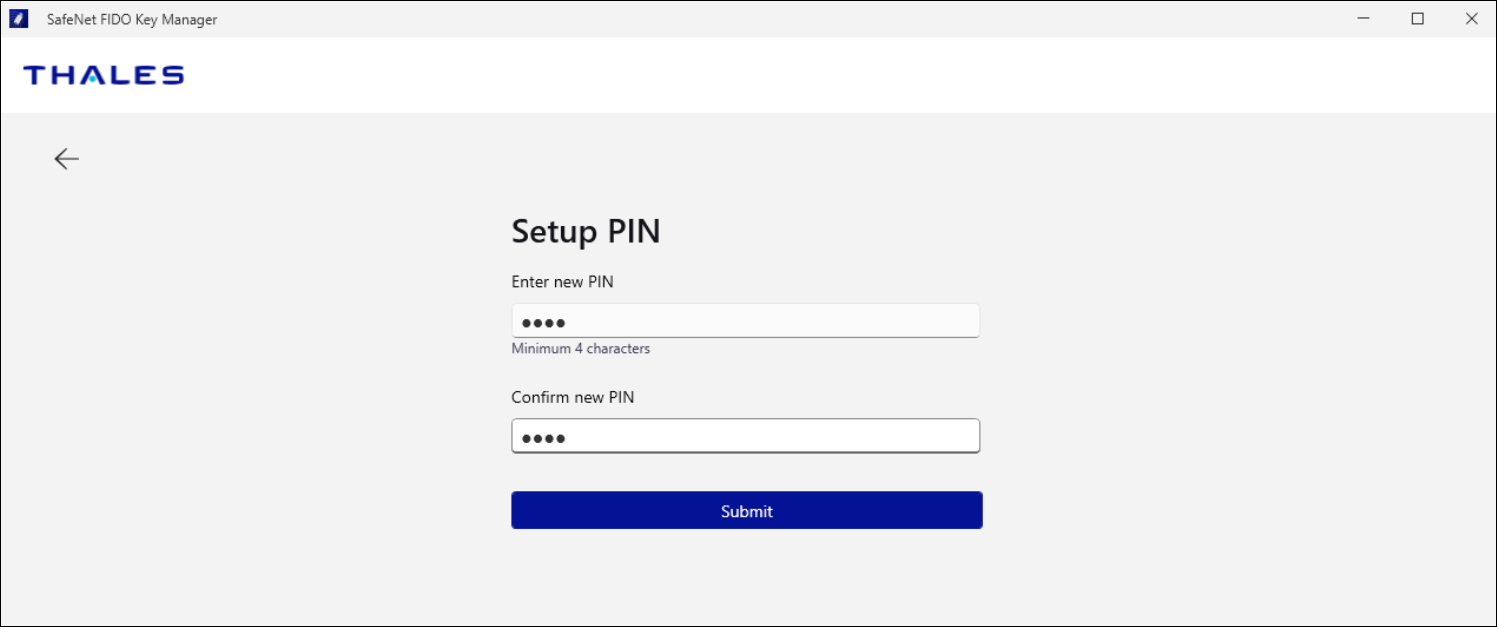
Task: Click the SafeNet app icon in title bar
Action: point(18,19)
